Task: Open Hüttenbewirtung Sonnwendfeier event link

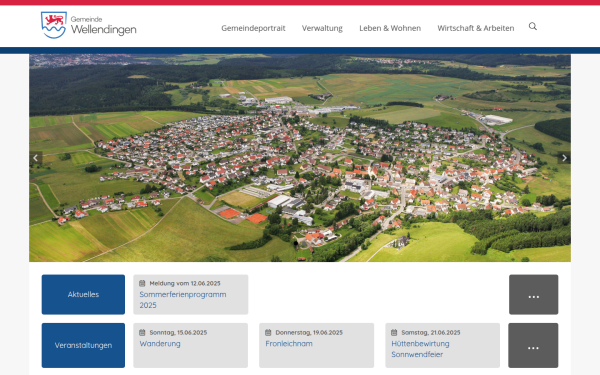Action: [420, 349]
